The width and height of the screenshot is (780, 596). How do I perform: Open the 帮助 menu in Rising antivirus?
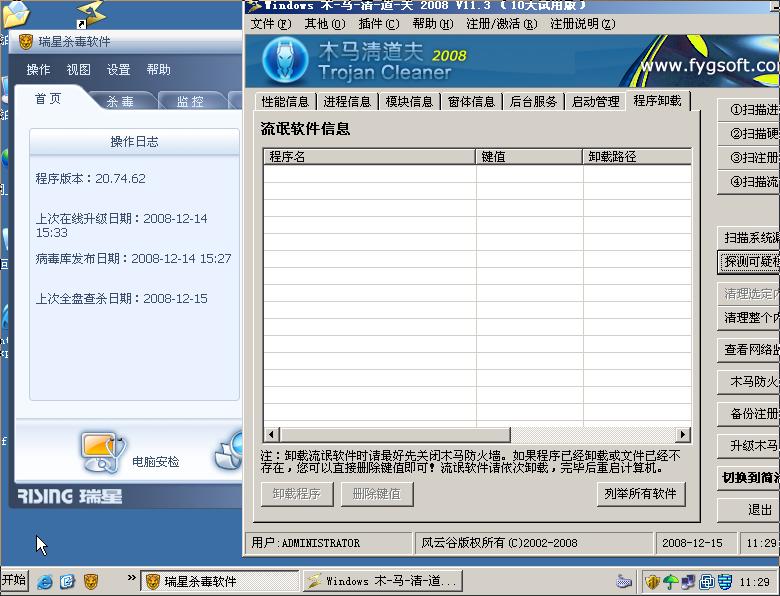click(x=159, y=69)
